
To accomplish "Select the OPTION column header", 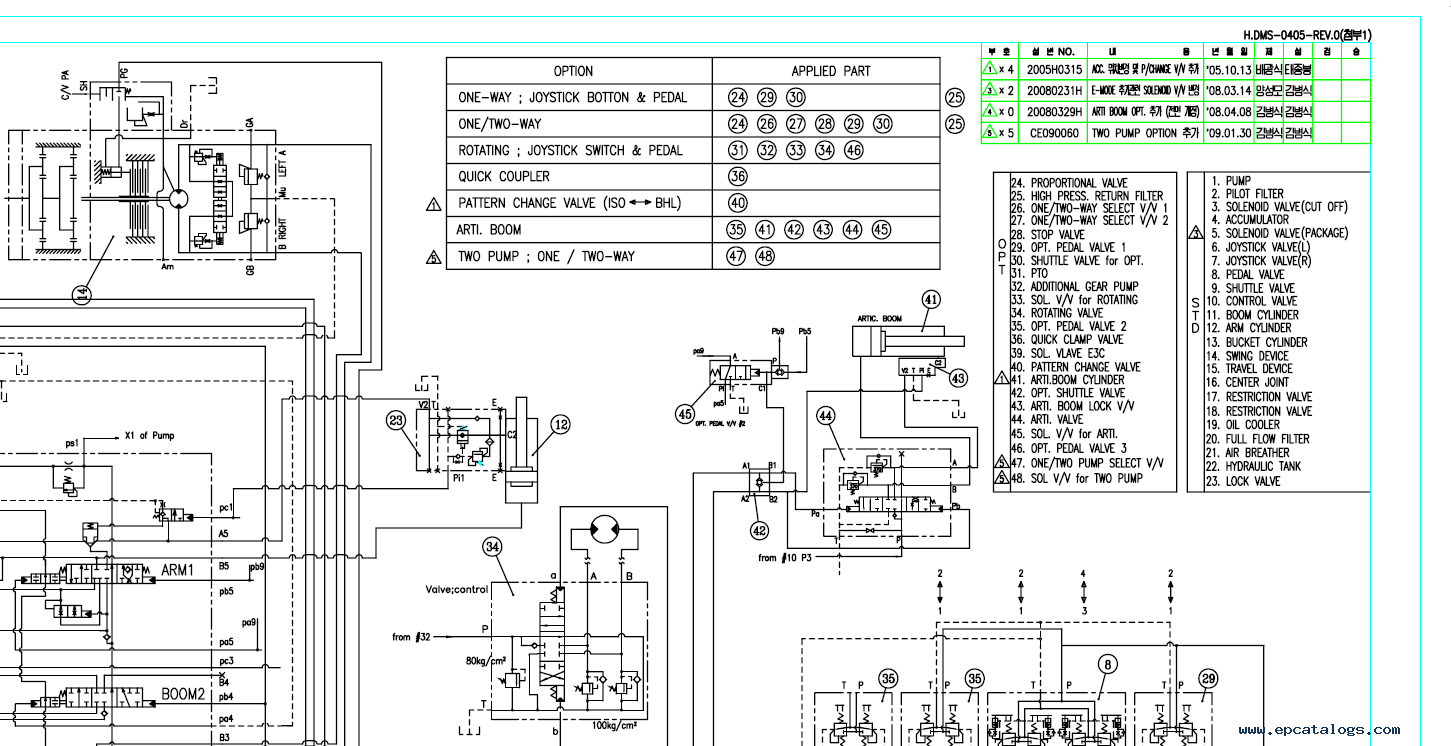I will click(x=573, y=71).
